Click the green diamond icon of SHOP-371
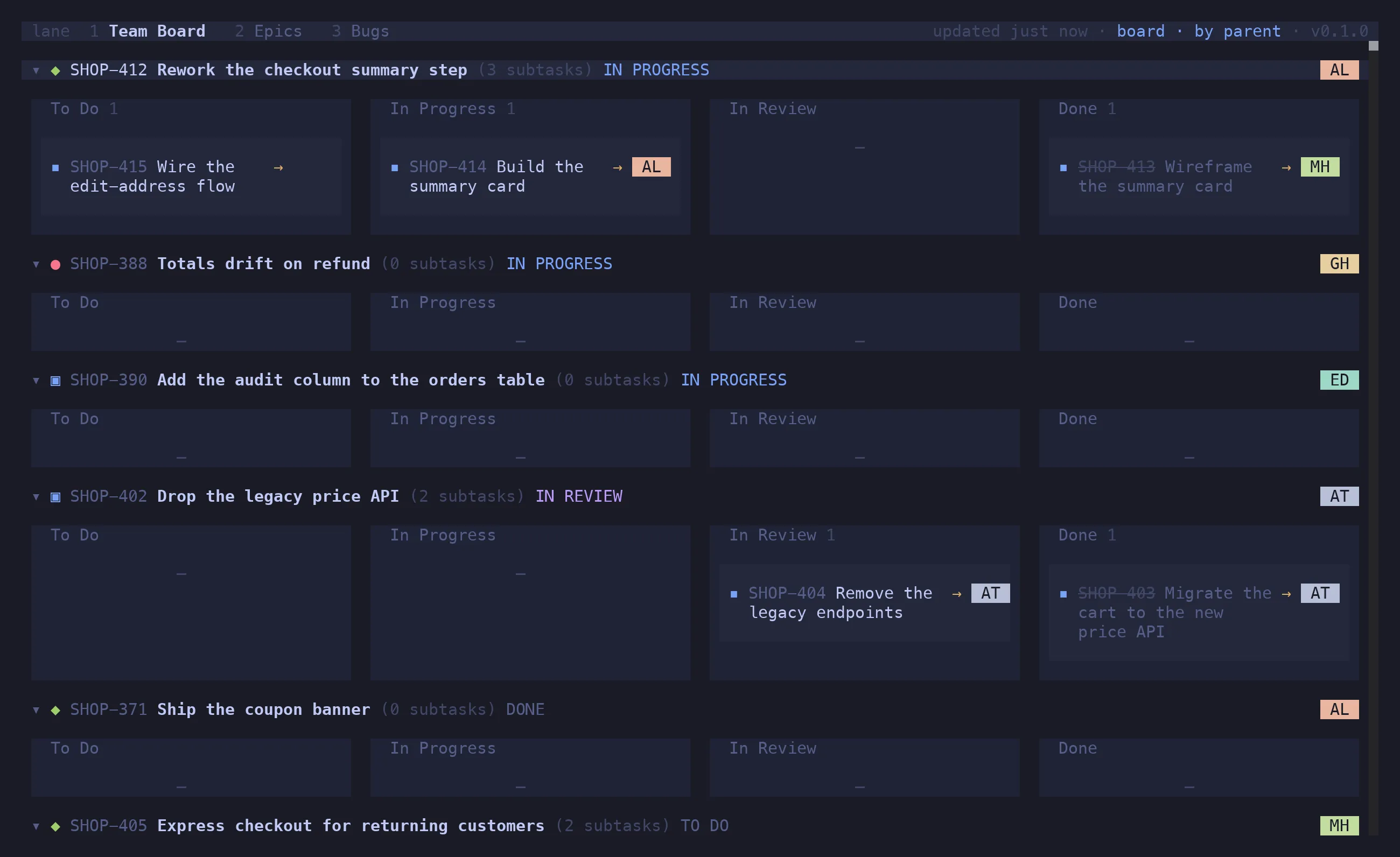 [55, 710]
